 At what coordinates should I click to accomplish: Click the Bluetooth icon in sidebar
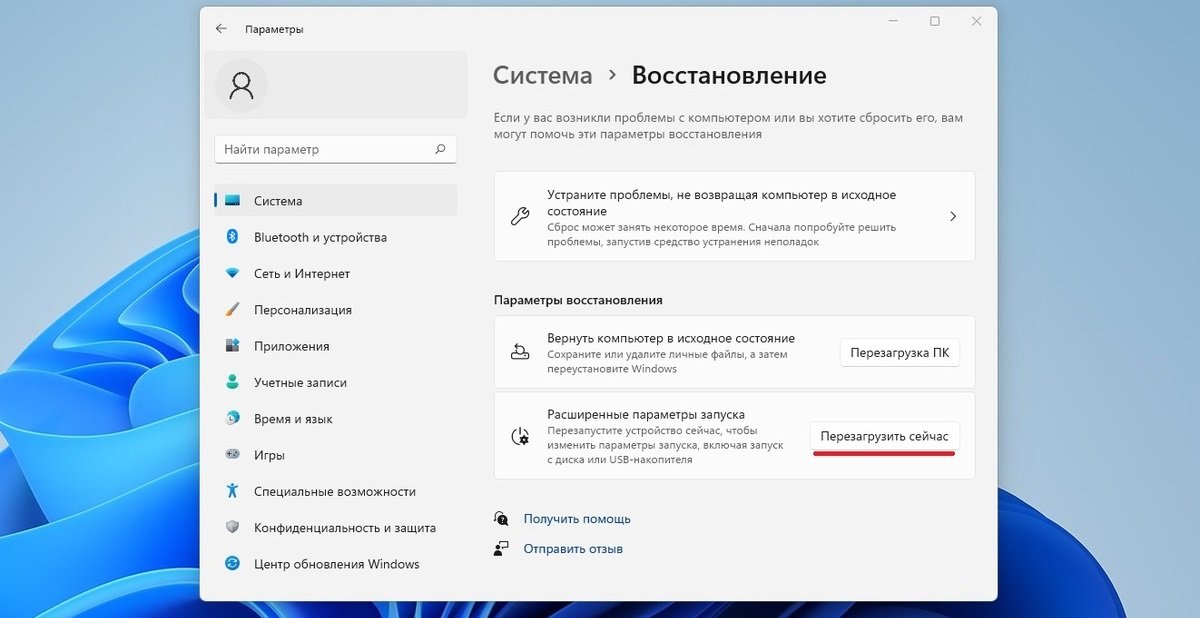pyautogui.click(x=233, y=237)
